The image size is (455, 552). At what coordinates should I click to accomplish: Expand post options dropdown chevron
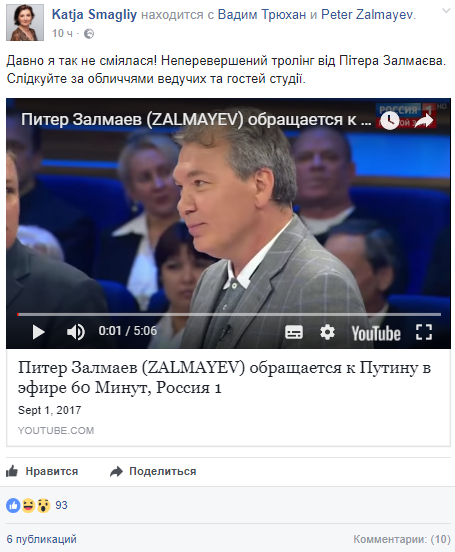tap(446, 11)
